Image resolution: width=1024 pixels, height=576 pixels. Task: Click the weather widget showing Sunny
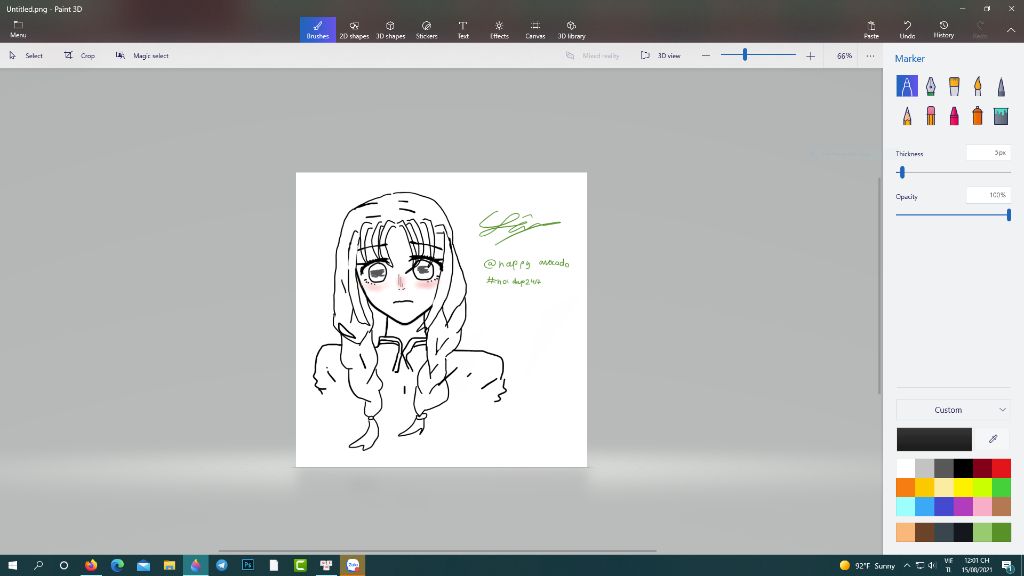tap(867, 566)
